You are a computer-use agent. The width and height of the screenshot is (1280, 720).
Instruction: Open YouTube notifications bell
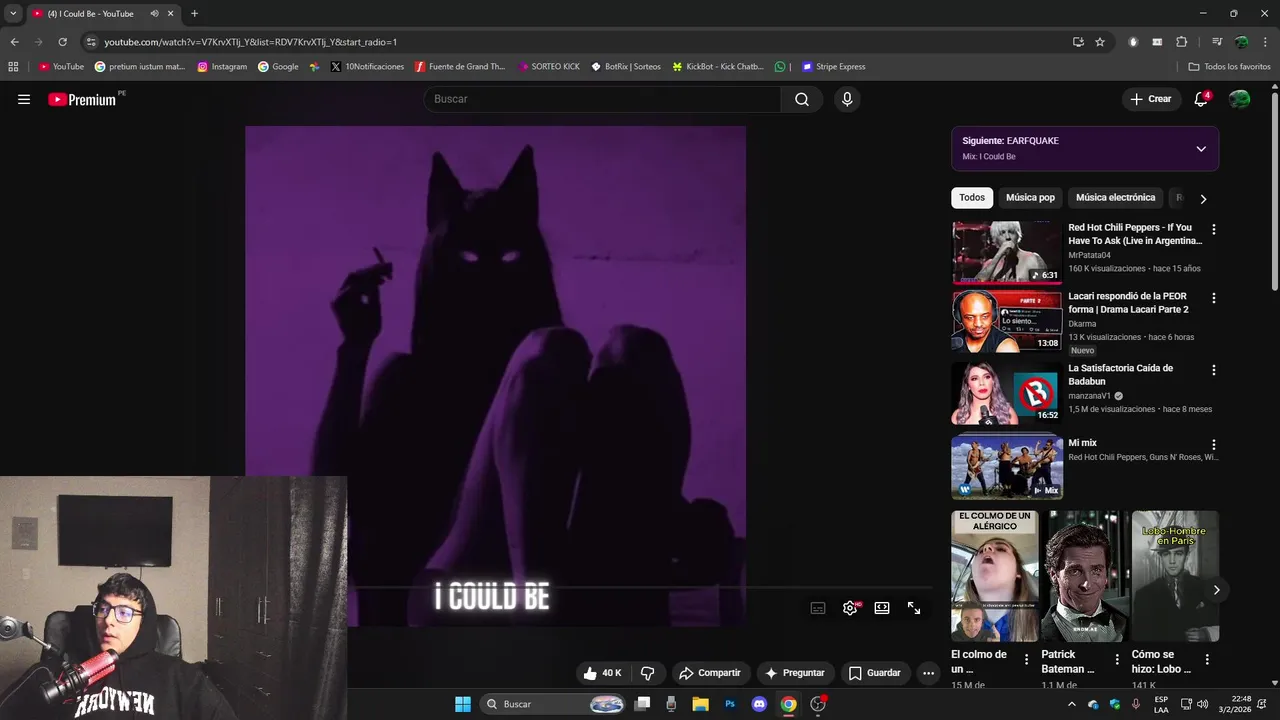(x=1201, y=99)
